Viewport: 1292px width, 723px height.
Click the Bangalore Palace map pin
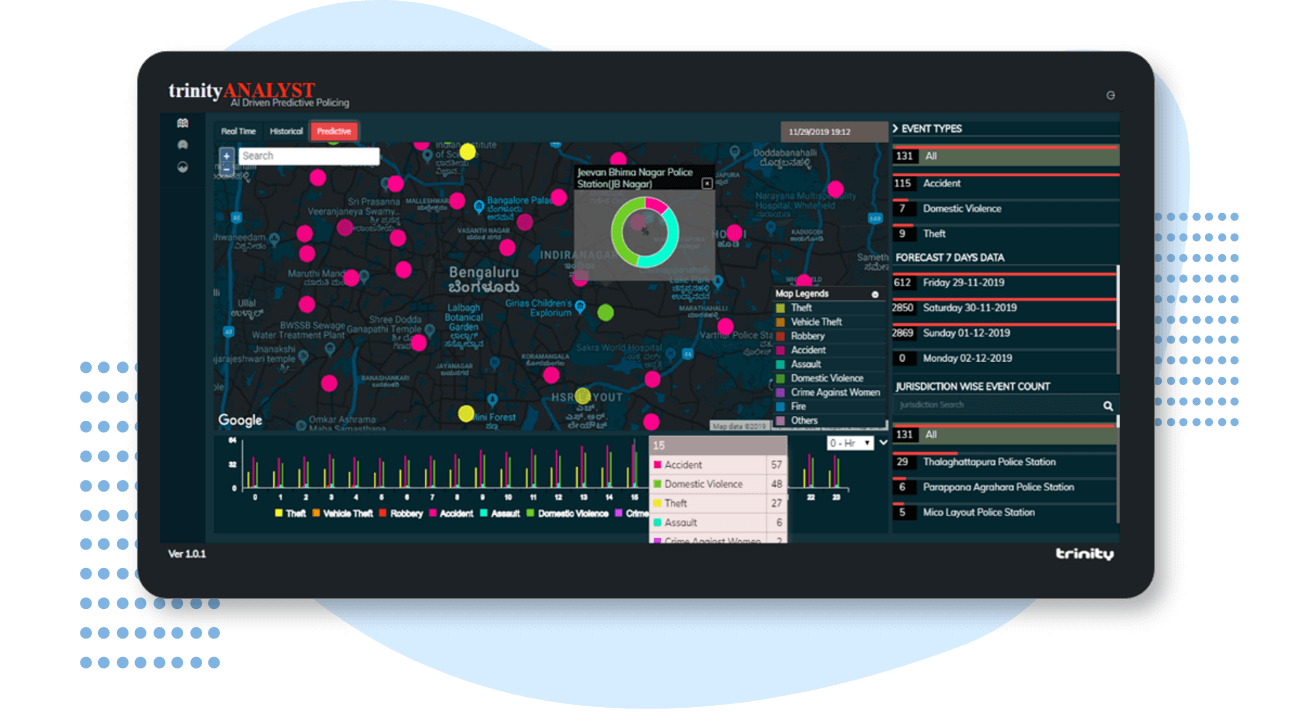point(481,205)
